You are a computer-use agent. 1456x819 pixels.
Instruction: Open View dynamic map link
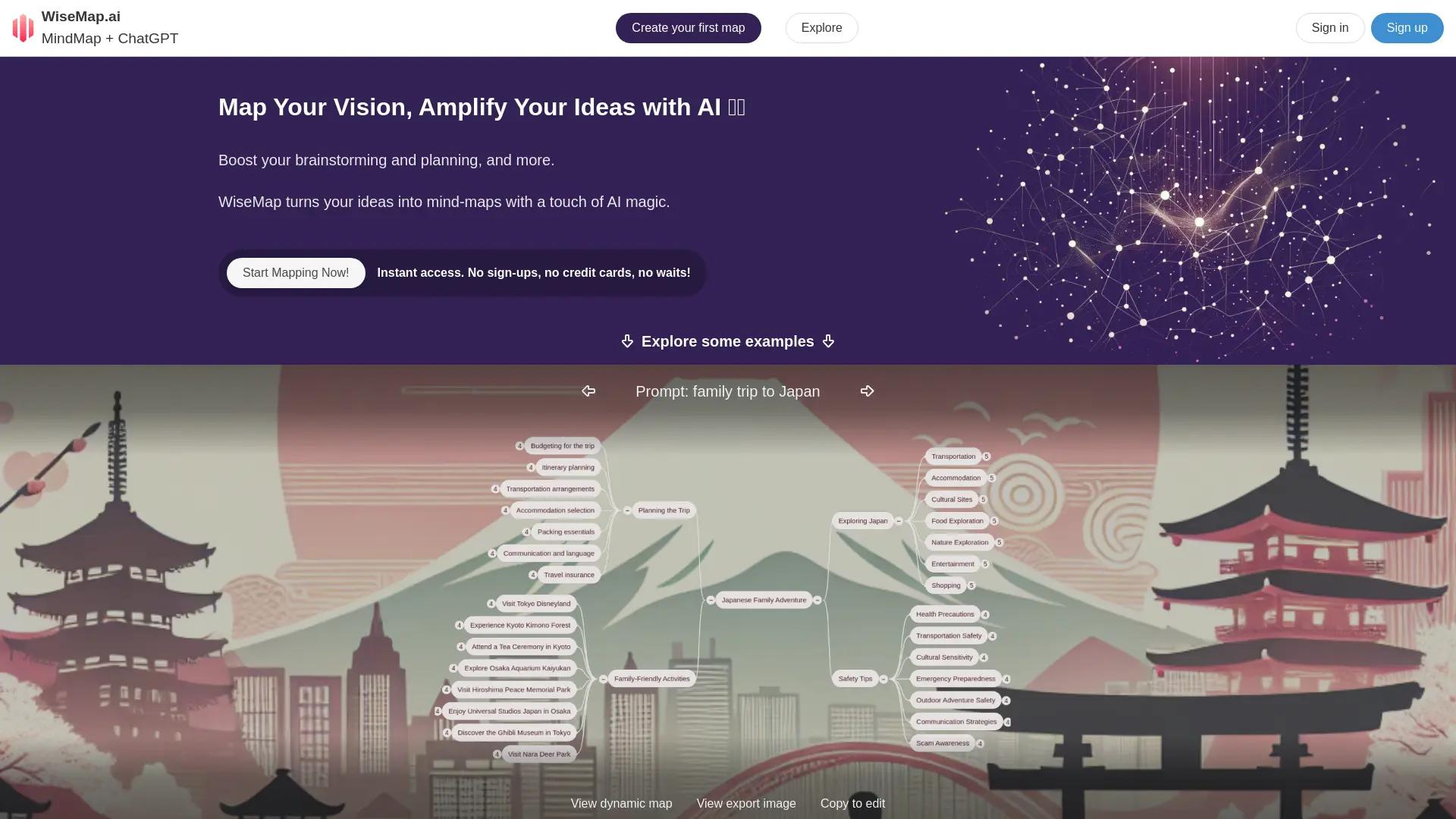pos(621,803)
